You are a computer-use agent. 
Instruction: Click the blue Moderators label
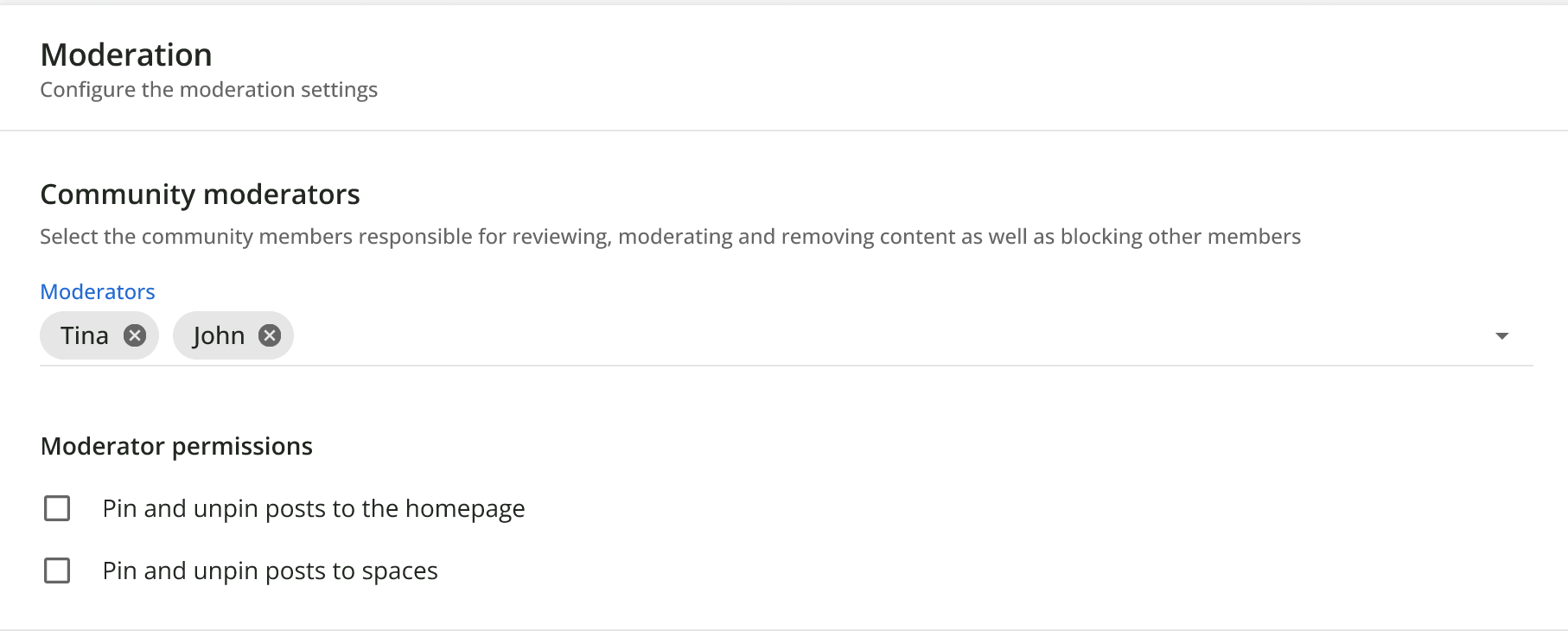pos(97,291)
